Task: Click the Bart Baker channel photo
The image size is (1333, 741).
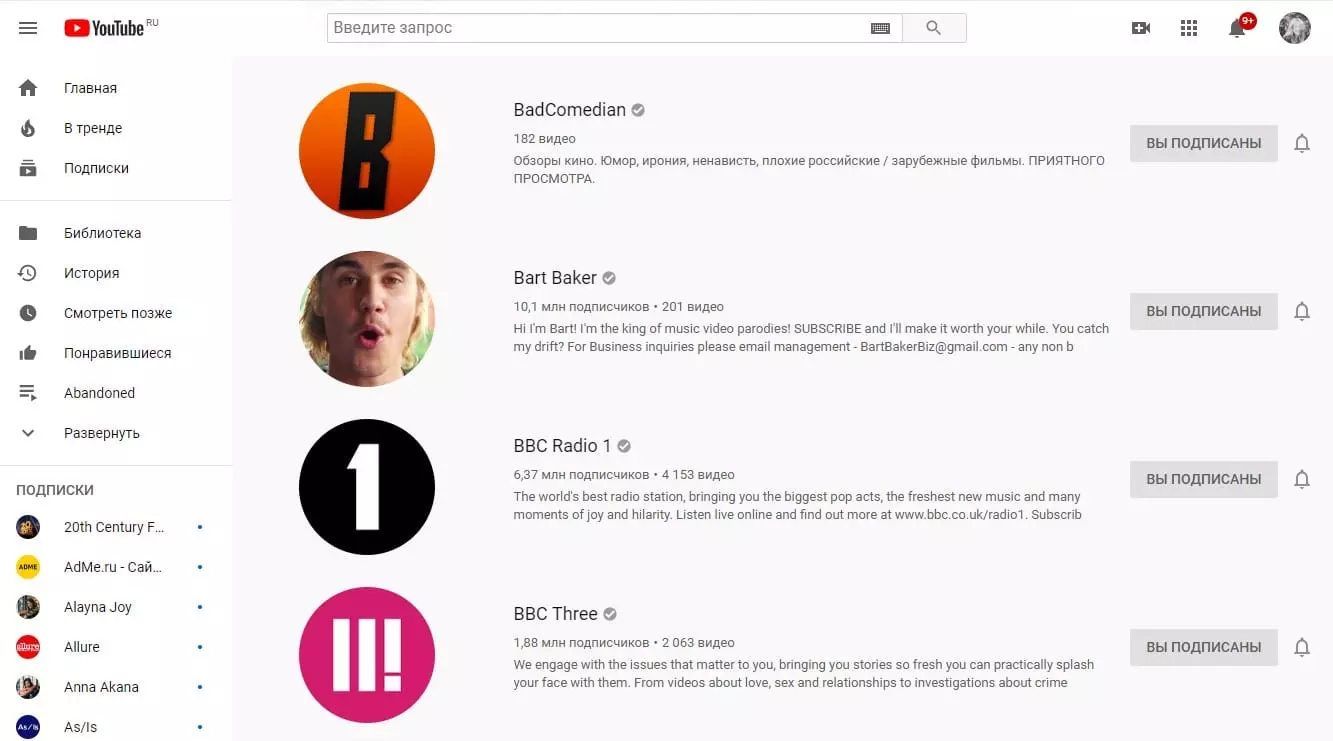Action: (x=367, y=319)
